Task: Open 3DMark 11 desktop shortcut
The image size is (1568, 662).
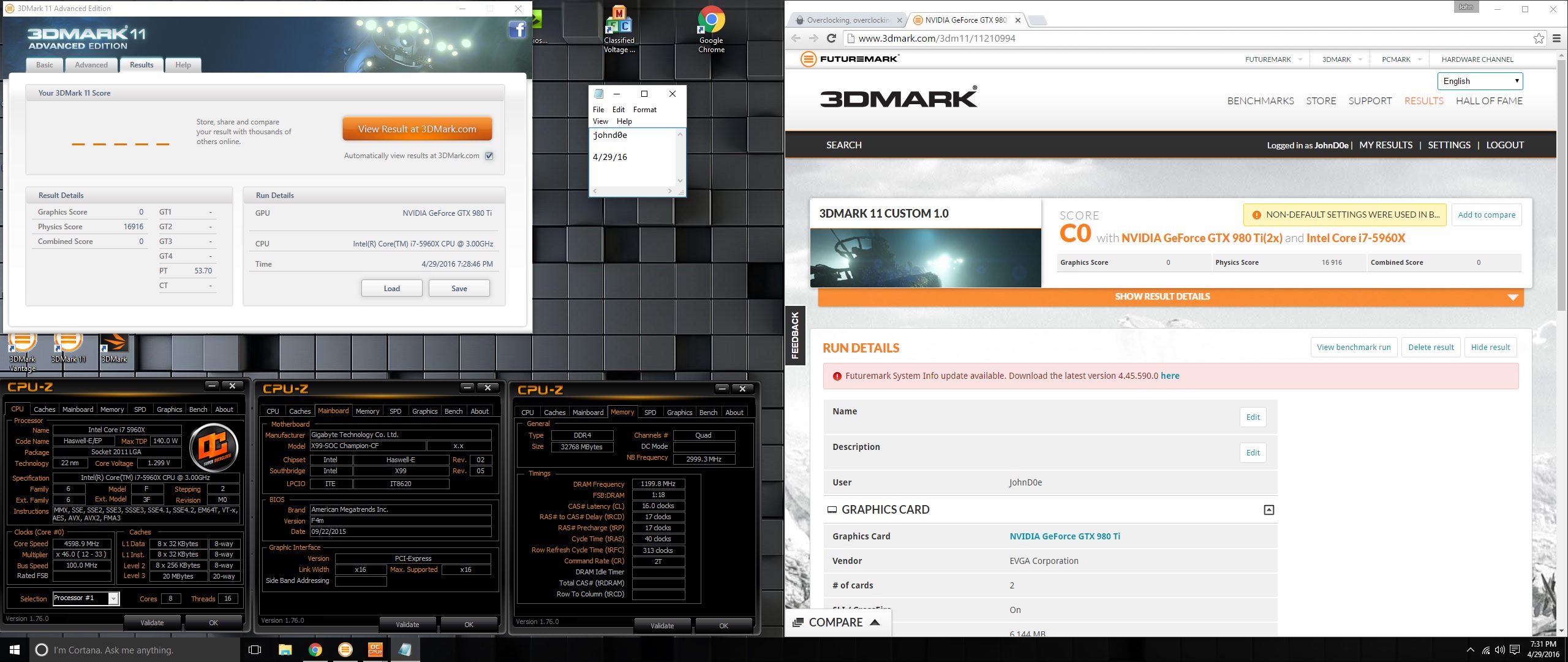Action: point(68,348)
